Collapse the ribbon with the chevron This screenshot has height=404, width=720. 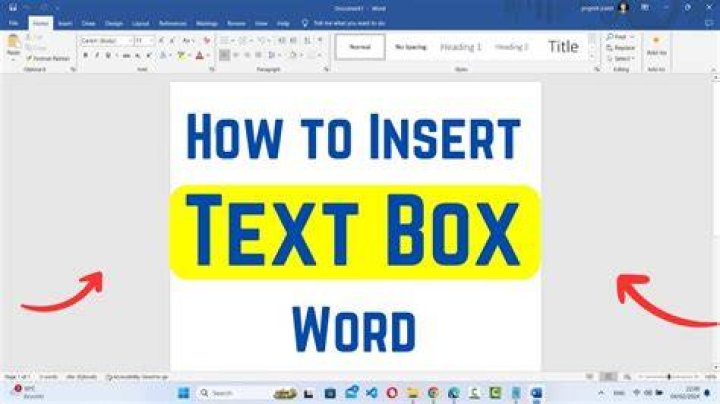[x=714, y=69]
